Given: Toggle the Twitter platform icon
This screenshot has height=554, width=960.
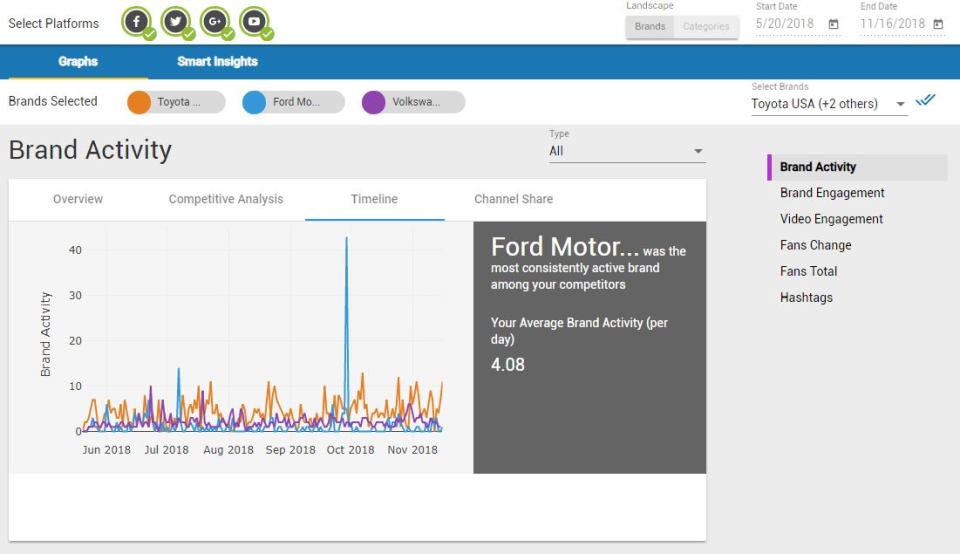Looking at the screenshot, I should click(x=177, y=22).
